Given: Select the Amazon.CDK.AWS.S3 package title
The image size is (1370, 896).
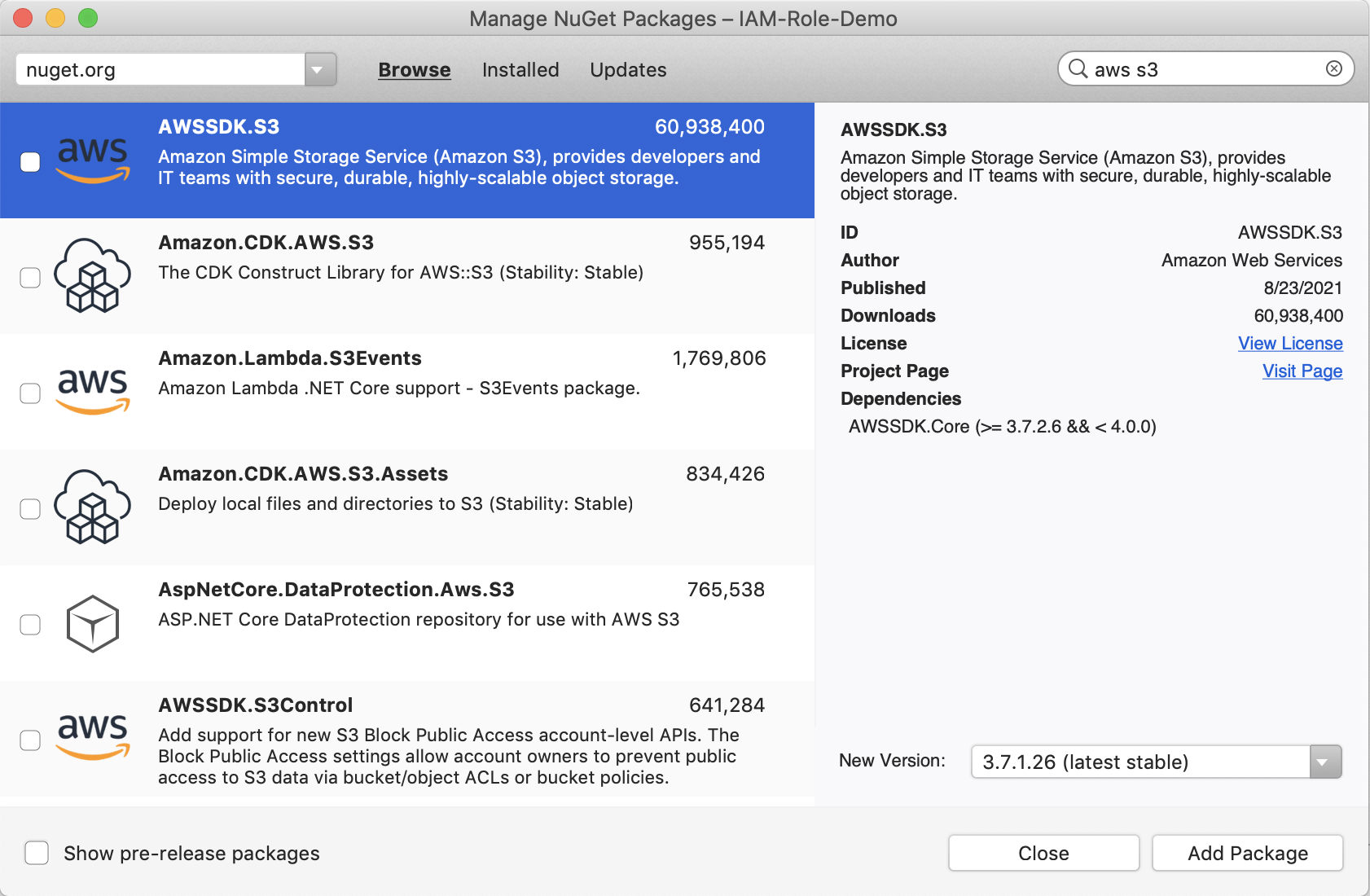Looking at the screenshot, I should [266, 243].
